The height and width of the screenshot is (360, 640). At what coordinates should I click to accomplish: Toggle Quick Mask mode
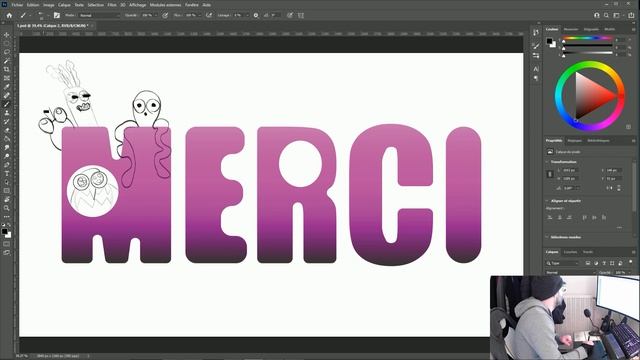7,244
